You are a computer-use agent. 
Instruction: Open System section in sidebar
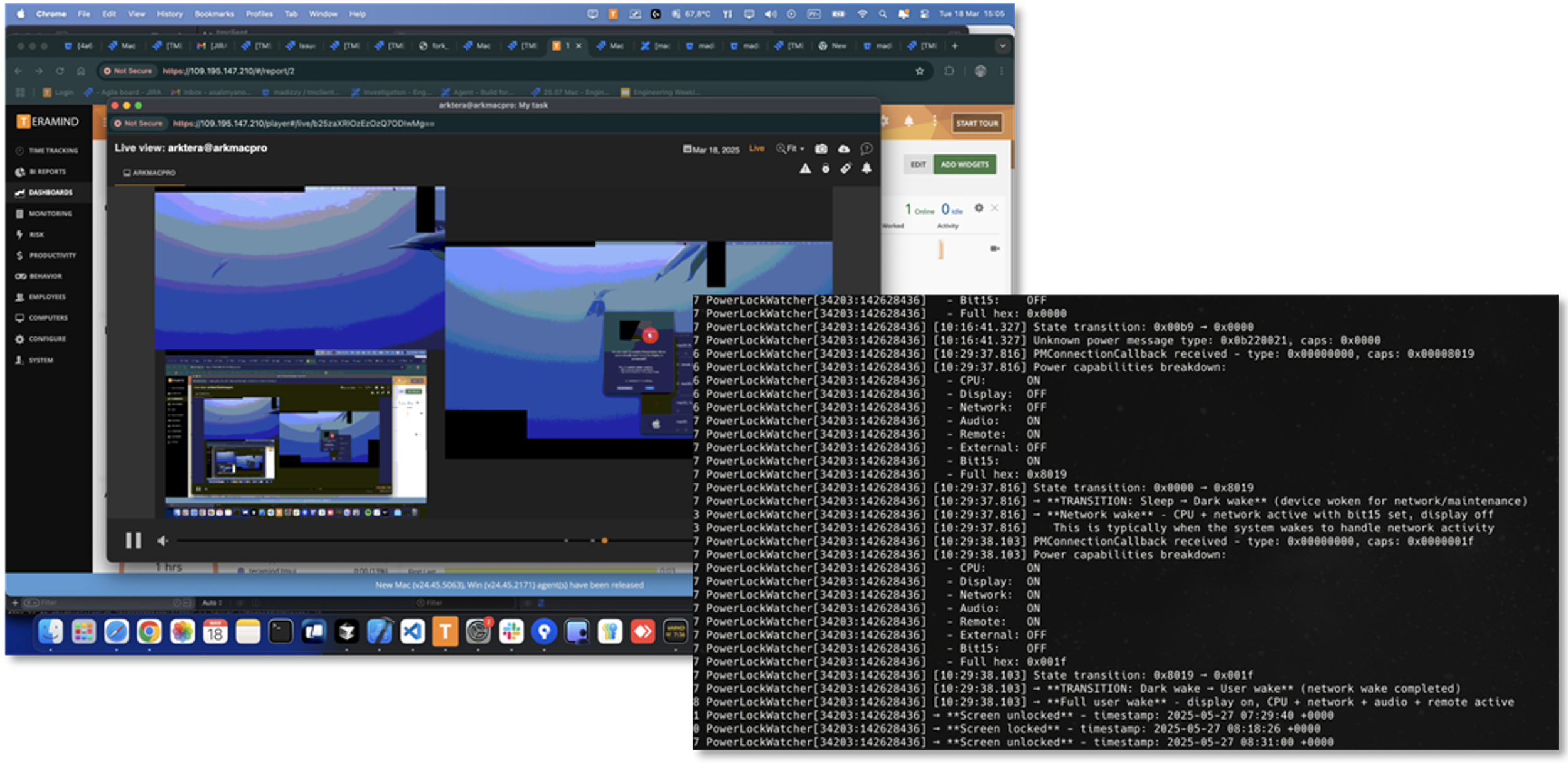pos(35,360)
